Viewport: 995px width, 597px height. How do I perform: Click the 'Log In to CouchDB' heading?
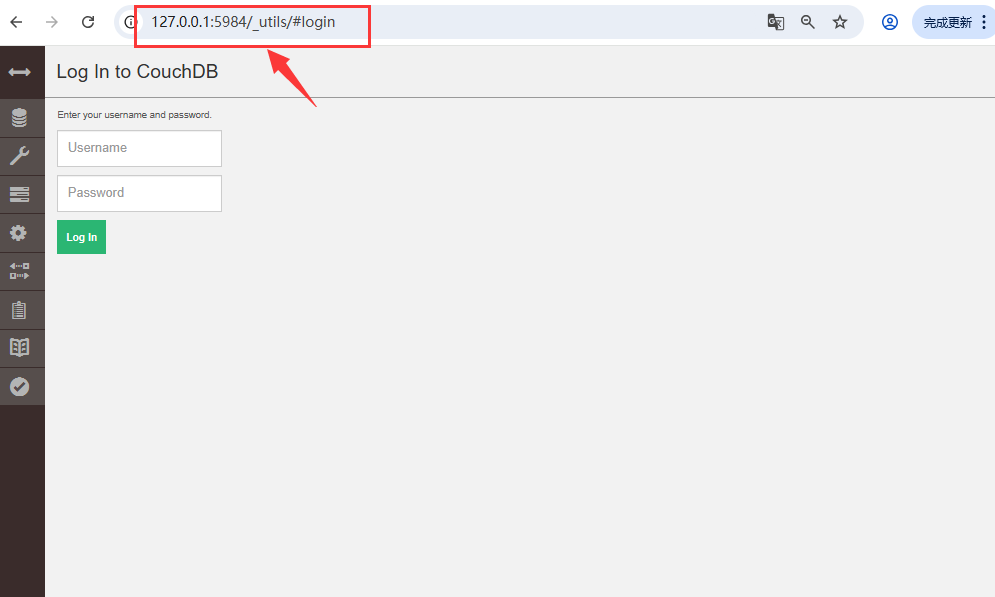[x=137, y=72]
